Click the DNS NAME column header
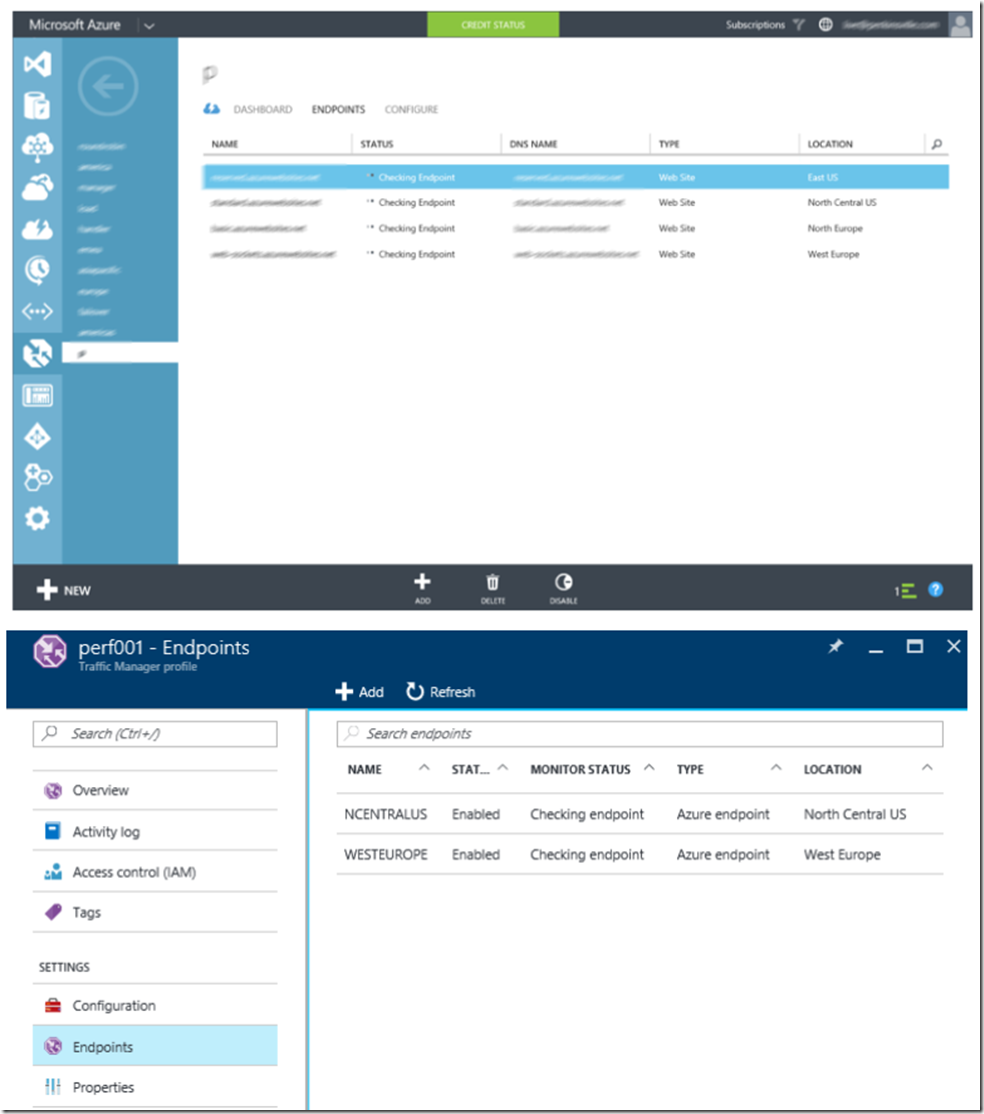 533,144
